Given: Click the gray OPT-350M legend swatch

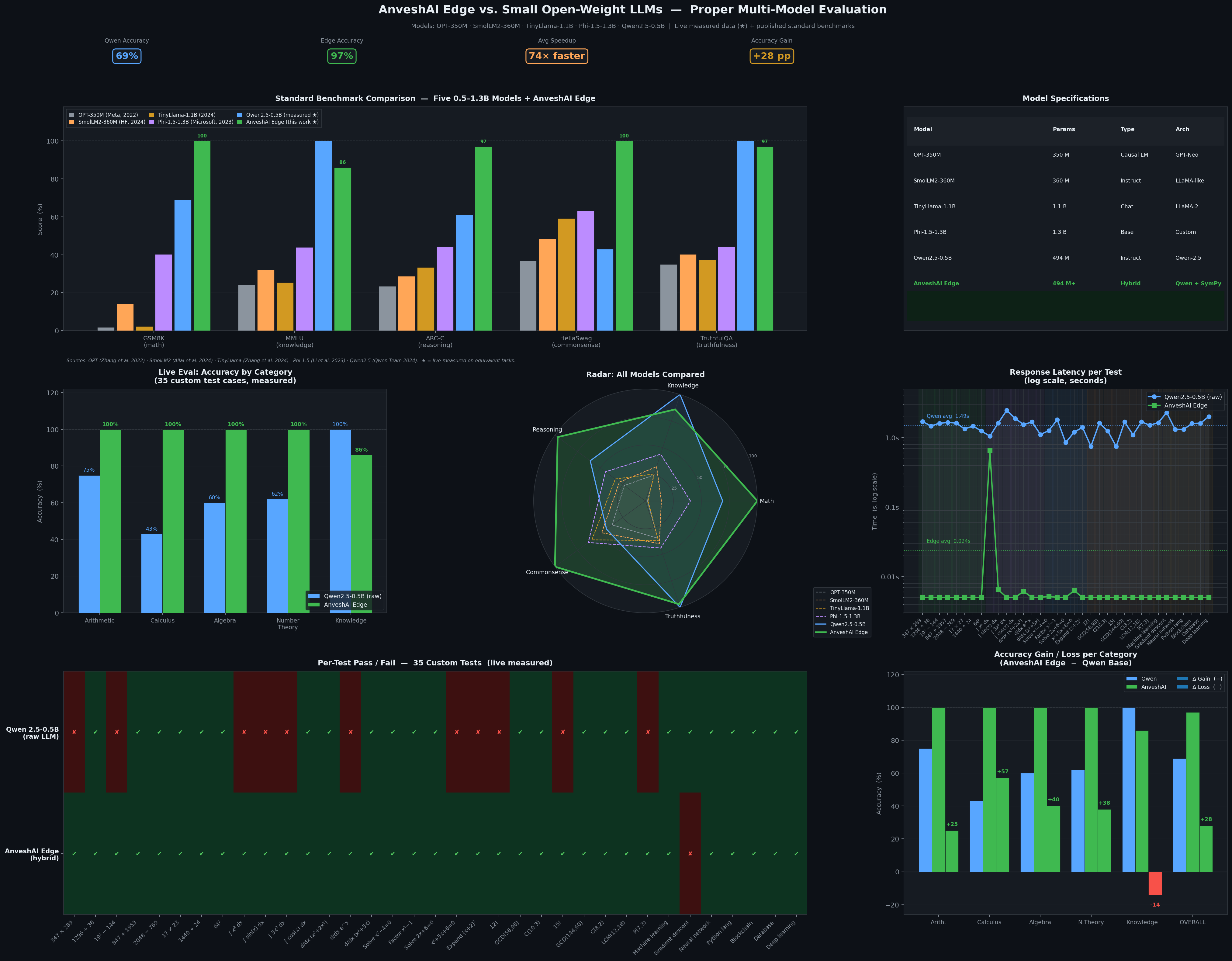Looking at the screenshot, I should pyautogui.click(x=72, y=115).
